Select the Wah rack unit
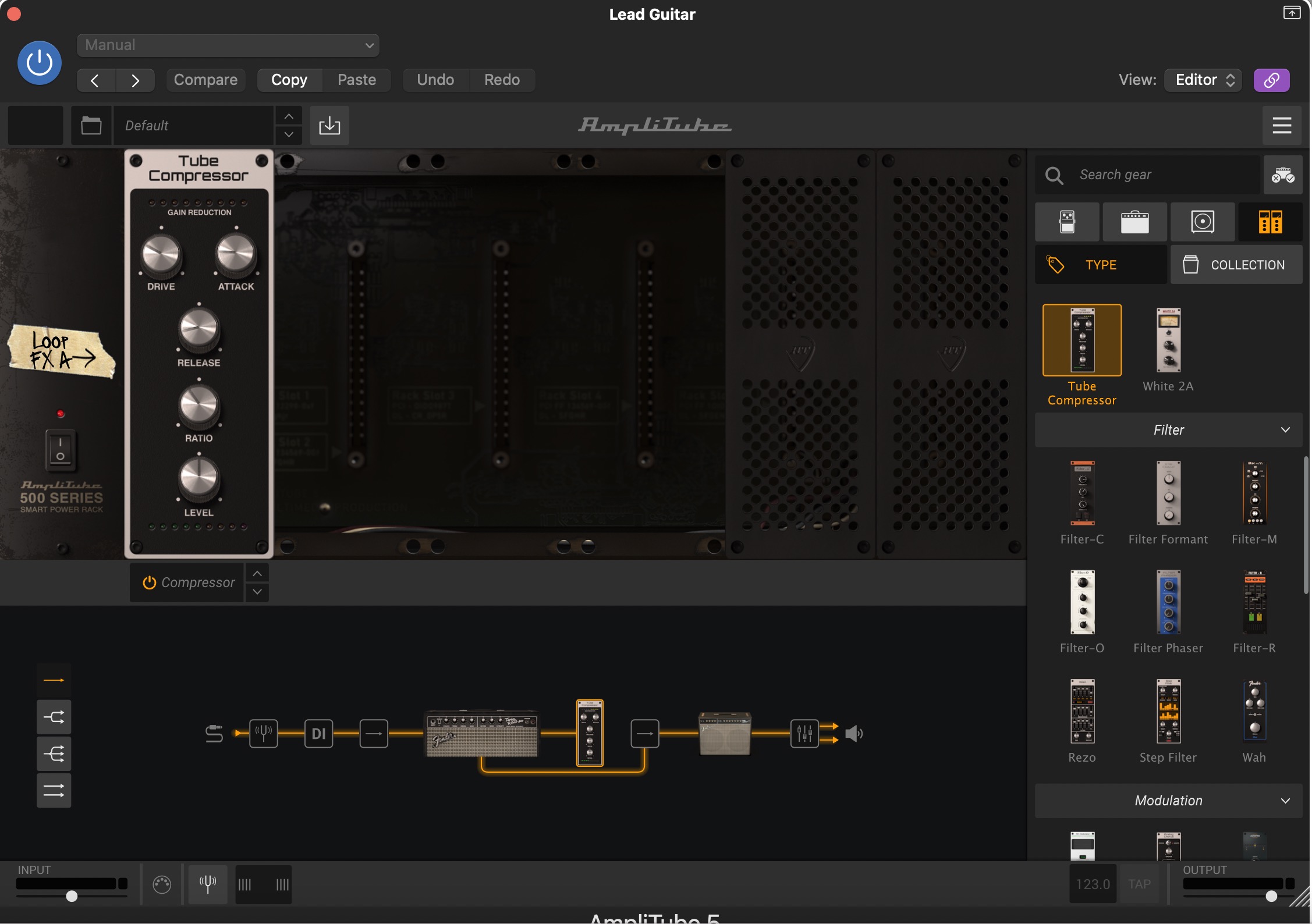 [1254, 711]
